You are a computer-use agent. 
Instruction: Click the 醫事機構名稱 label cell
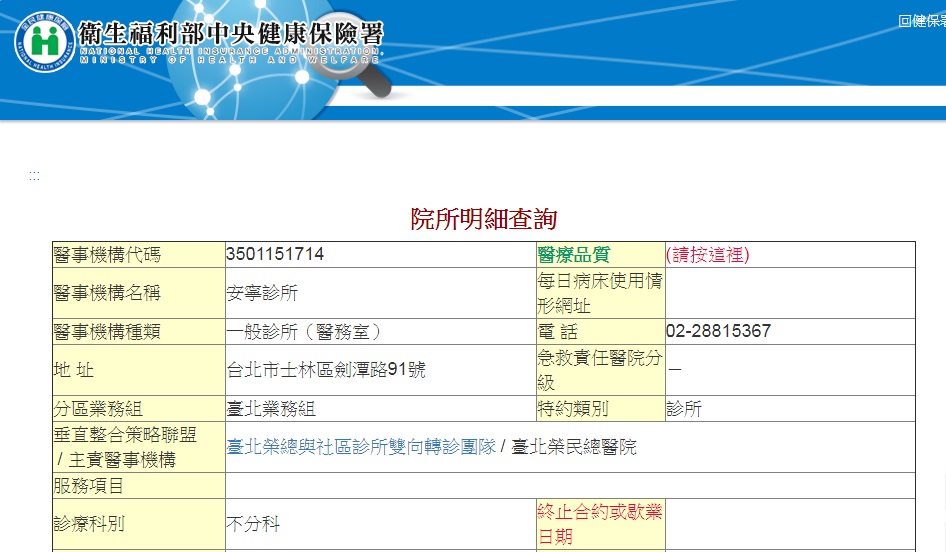click(139, 293)
